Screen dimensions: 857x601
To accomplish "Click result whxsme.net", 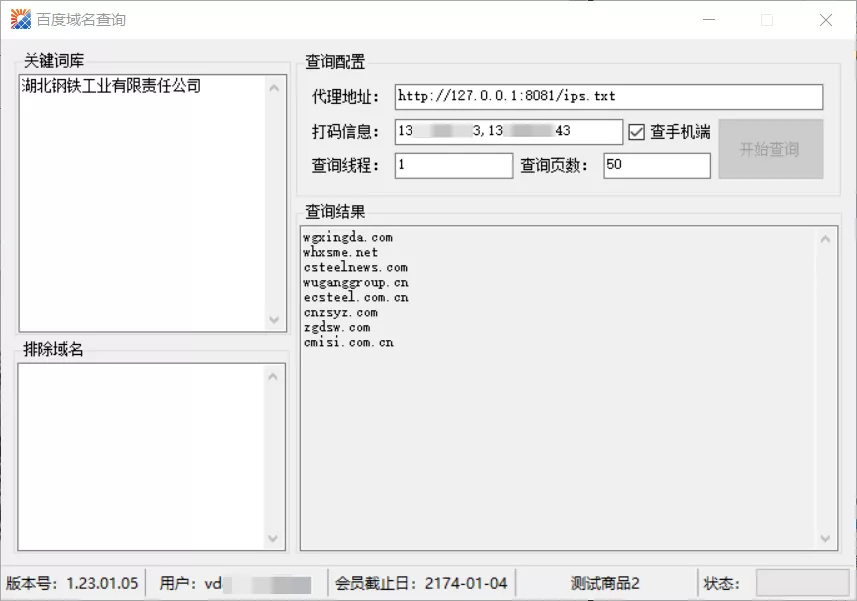I will [x=341, y=252].
